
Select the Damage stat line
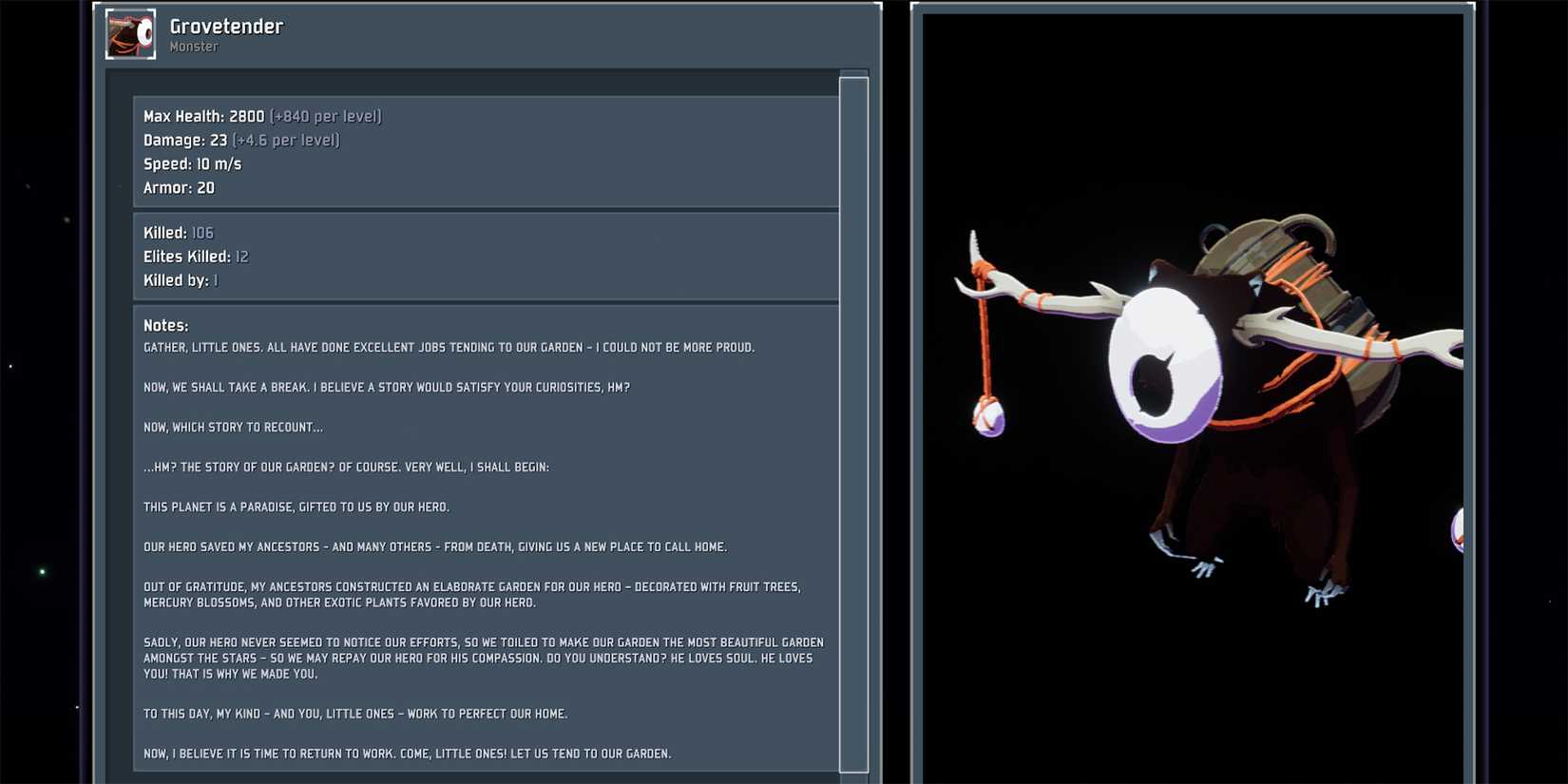[241, 140]
